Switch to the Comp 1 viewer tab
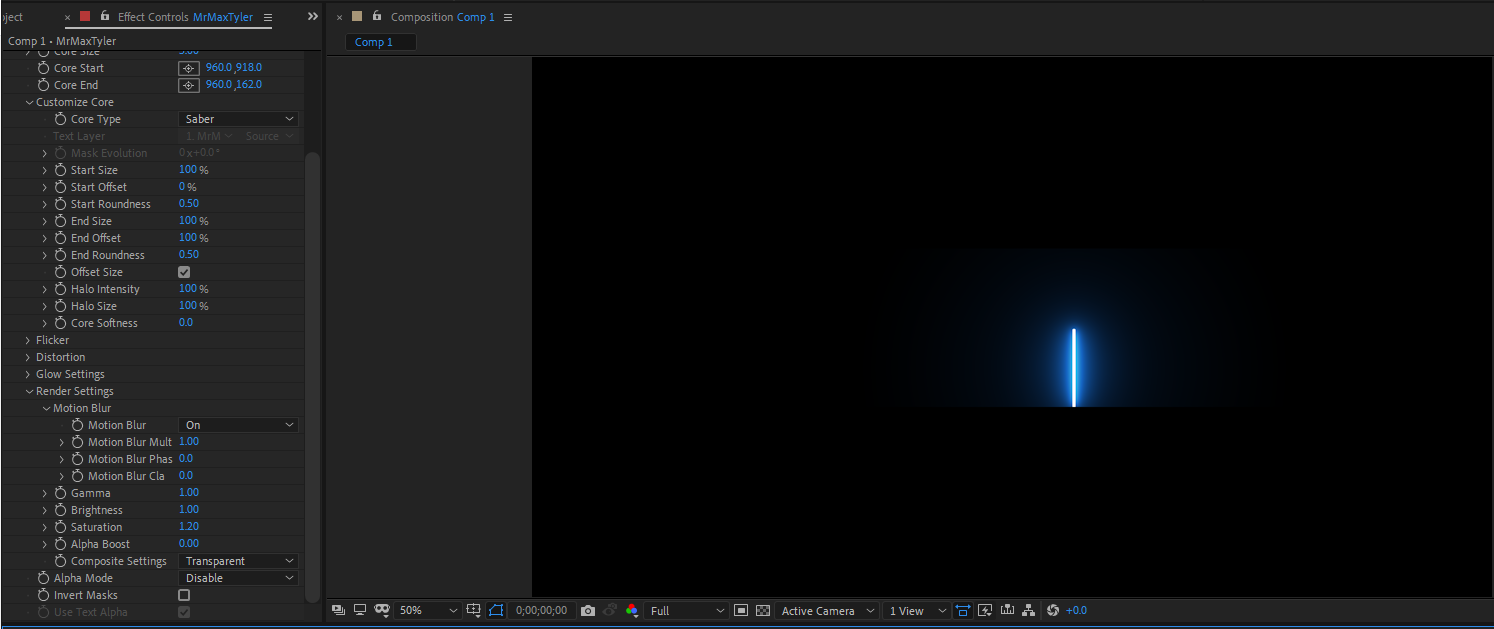1494x629 pixels. [380, 41]
